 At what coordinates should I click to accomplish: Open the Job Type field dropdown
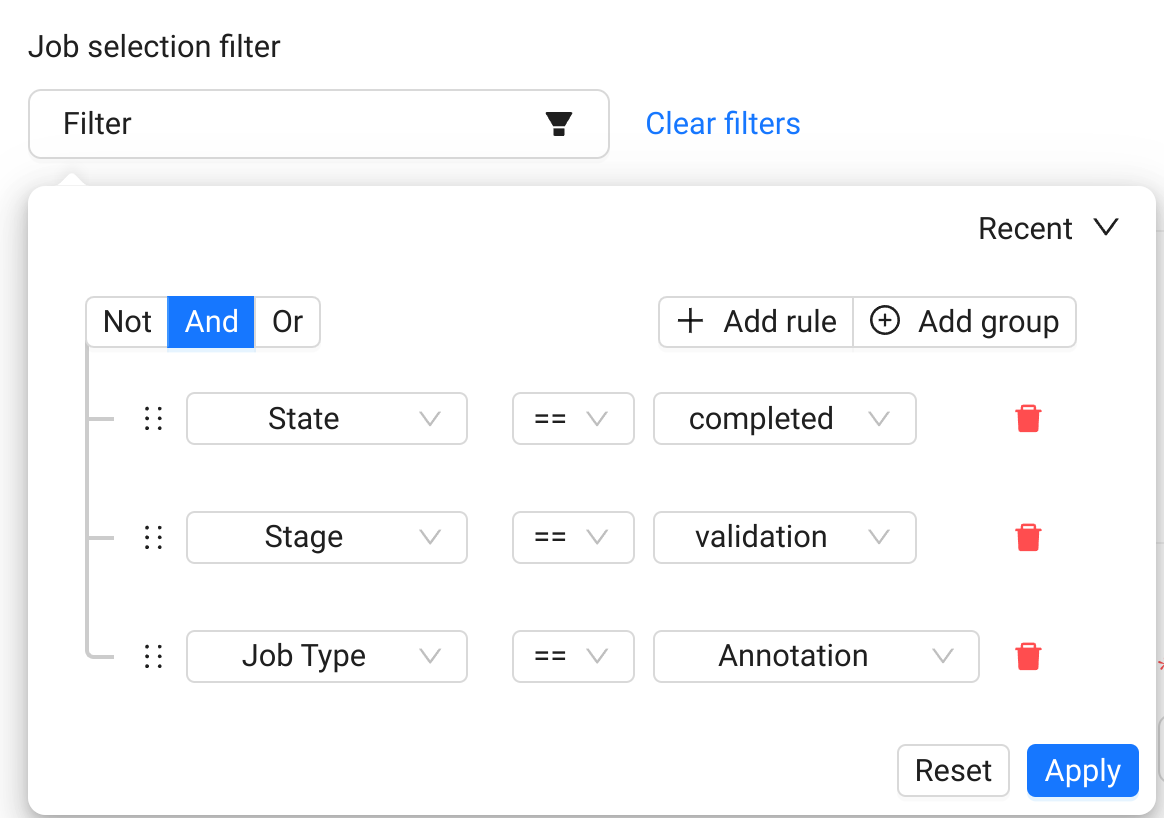pyautogui.click(x=326, y=656)
